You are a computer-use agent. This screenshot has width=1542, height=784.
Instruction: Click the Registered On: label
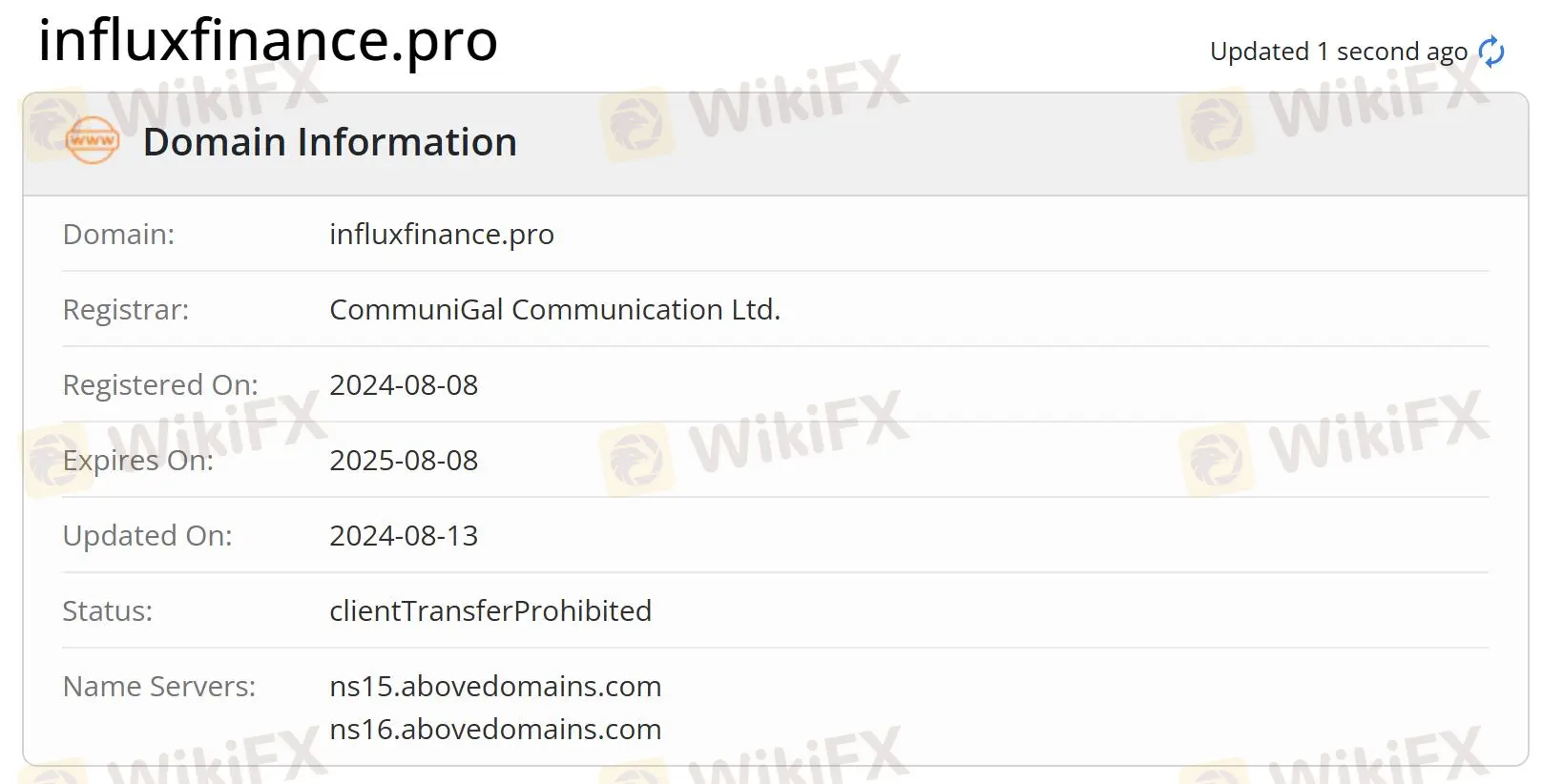click(160, 384)
